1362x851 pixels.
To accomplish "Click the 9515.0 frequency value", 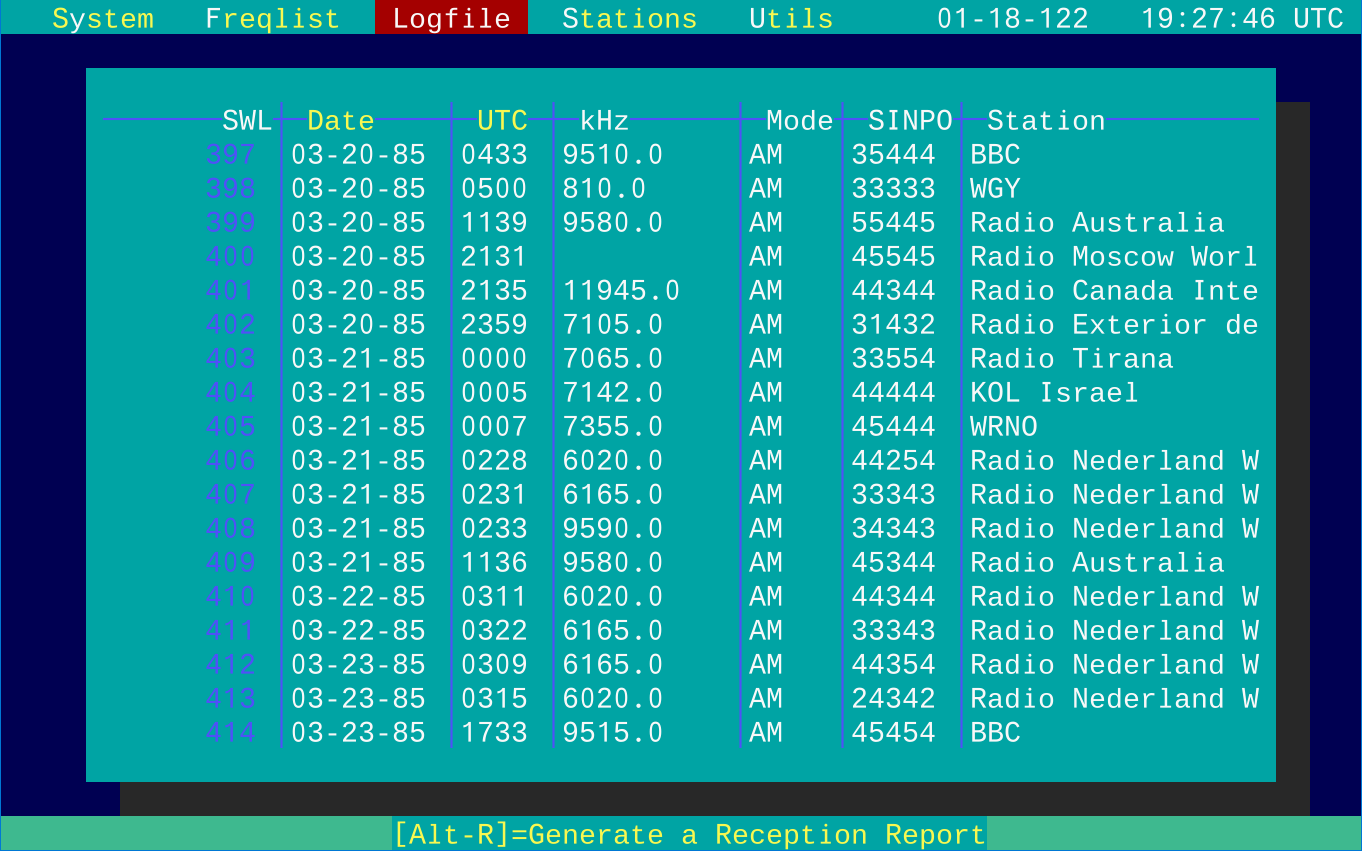I will [x=613, y=733].
